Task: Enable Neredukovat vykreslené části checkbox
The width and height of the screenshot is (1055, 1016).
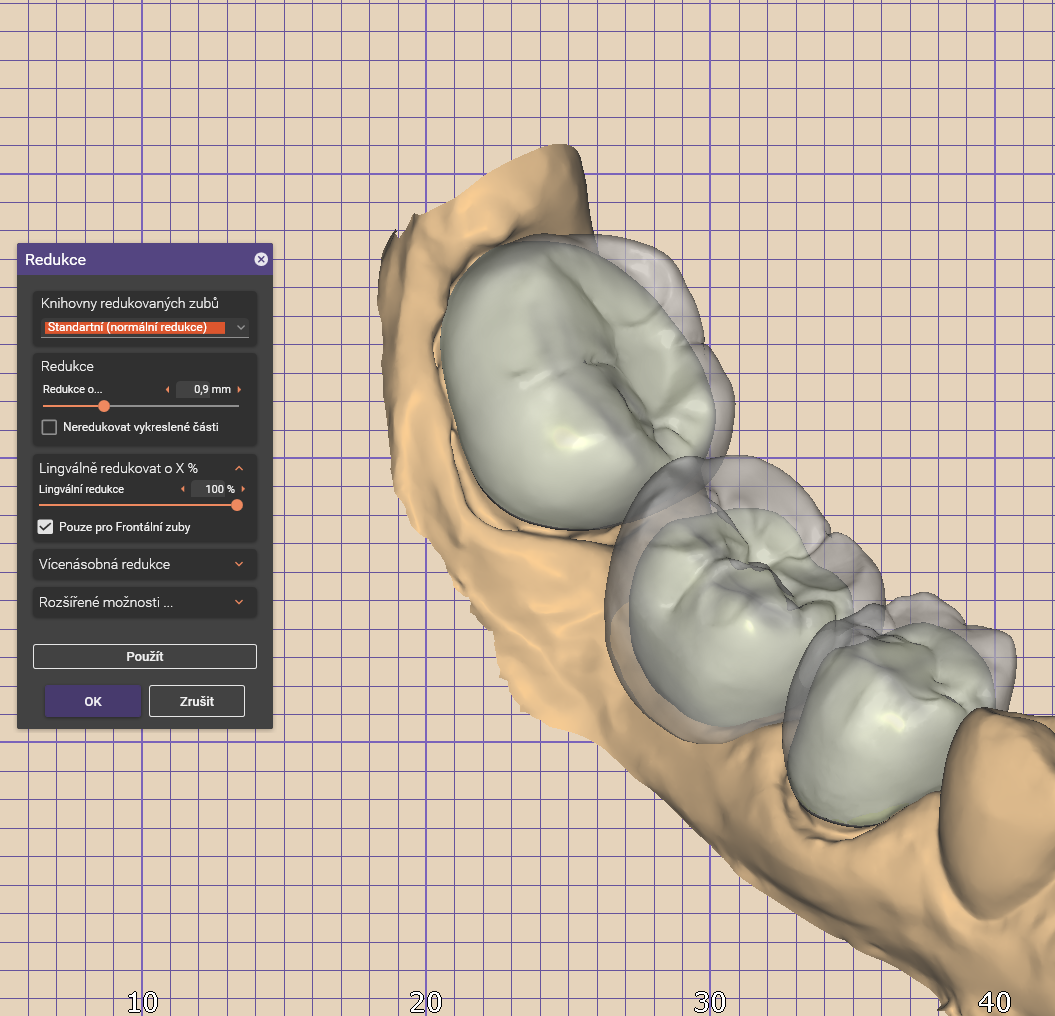Action: (49, 427)
